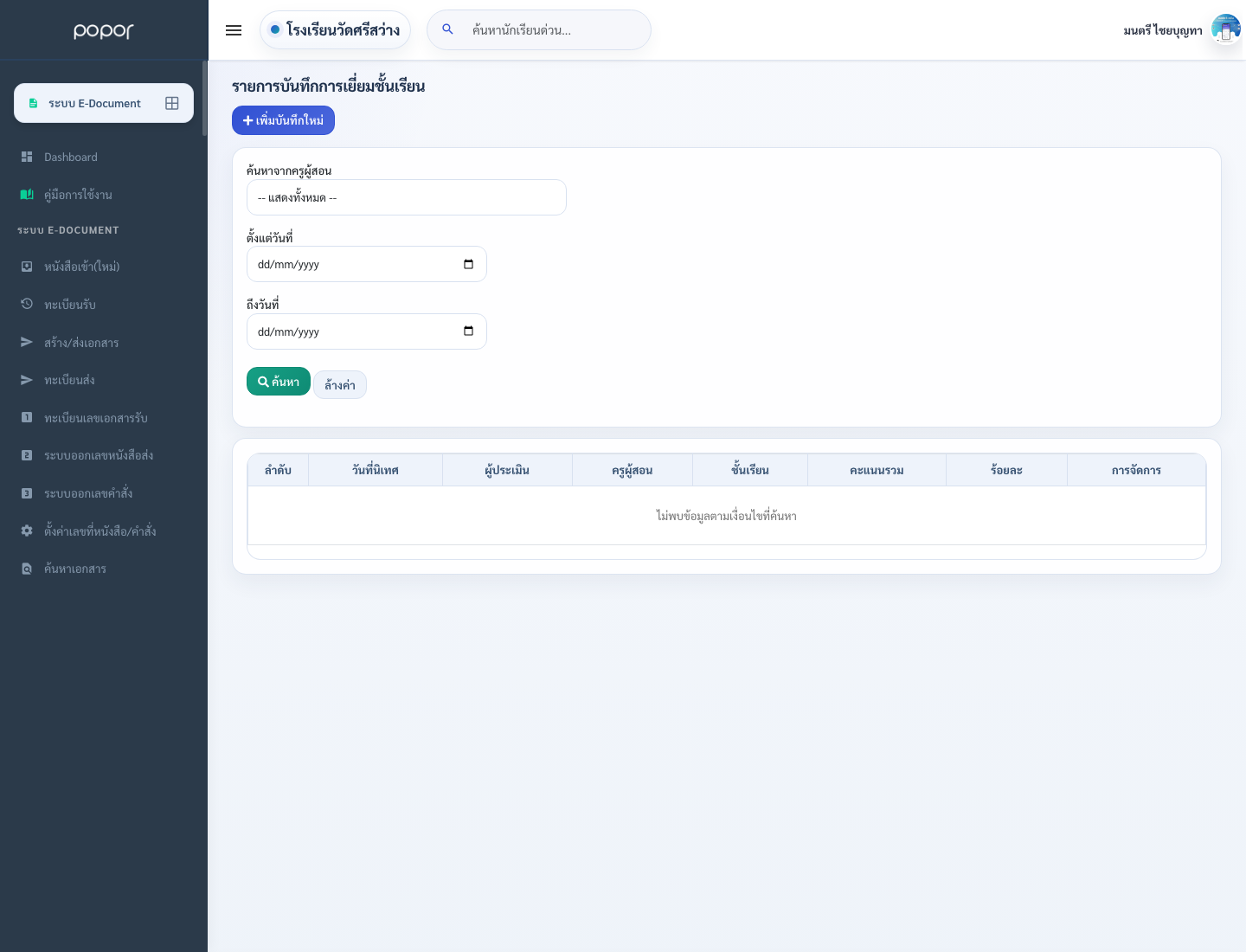Click the เพิ่มบันทึกใหม่ button
The width and height of the screenshot is (1246, 952).
click(283, 120)
